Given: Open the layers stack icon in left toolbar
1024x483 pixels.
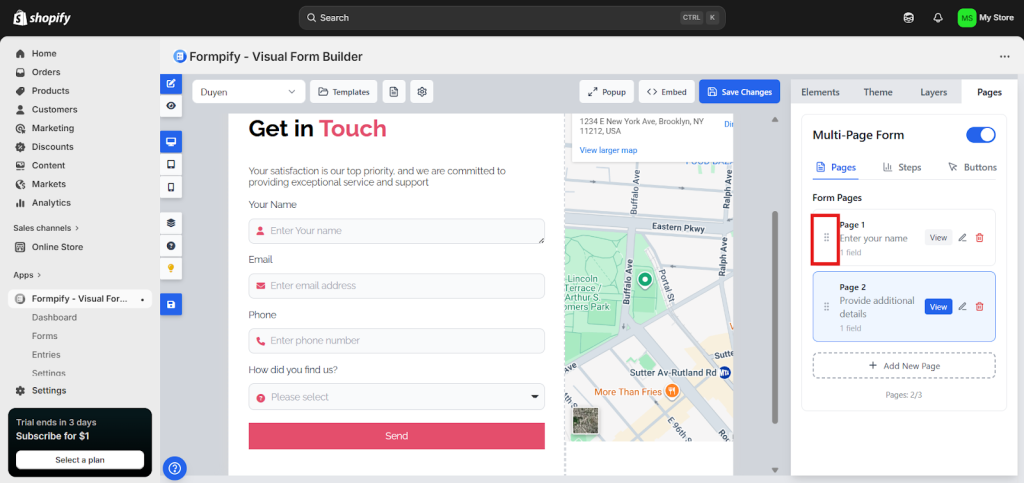Looking at the screenshot, I should 171,223.
